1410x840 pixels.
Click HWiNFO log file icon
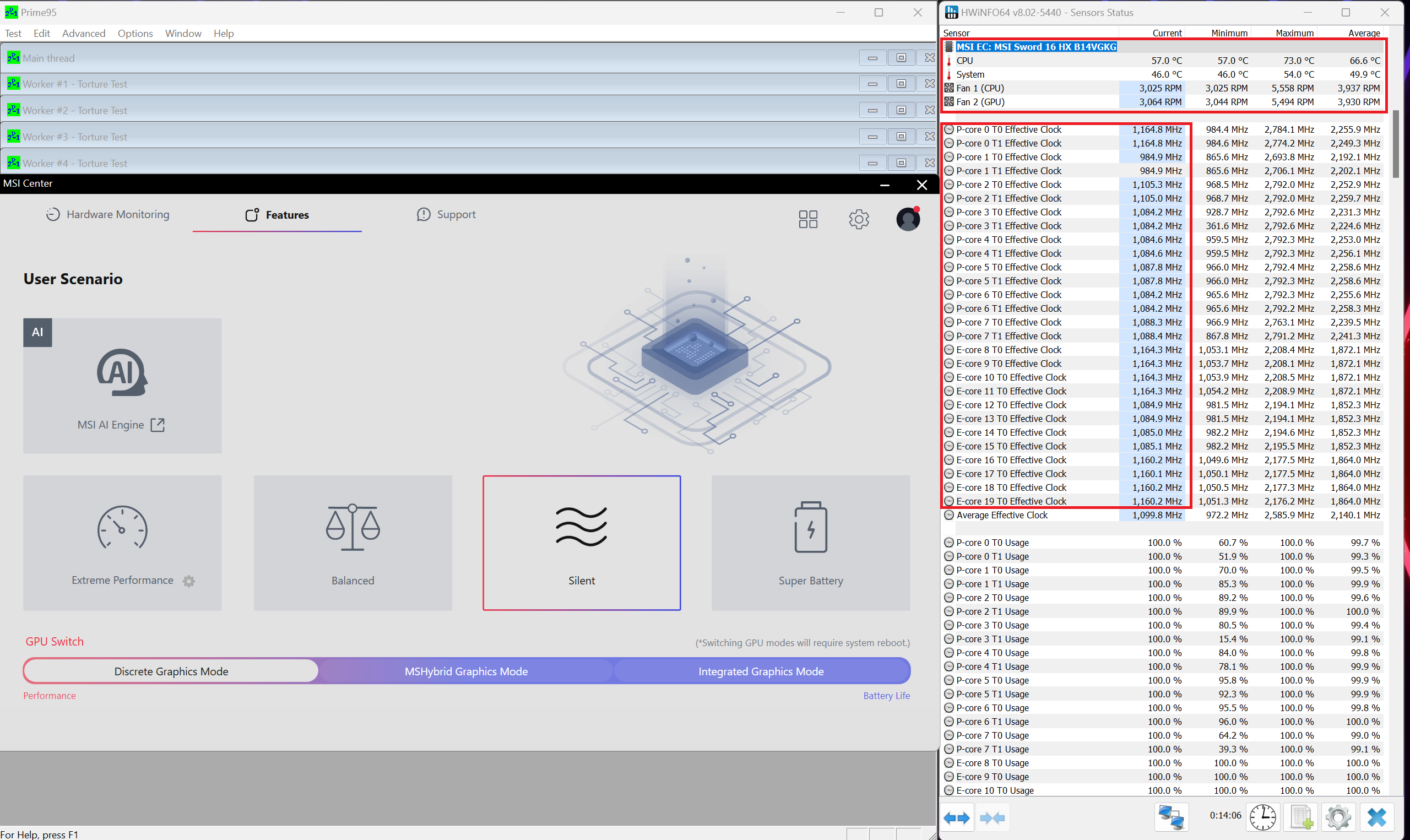(1301, 817)
